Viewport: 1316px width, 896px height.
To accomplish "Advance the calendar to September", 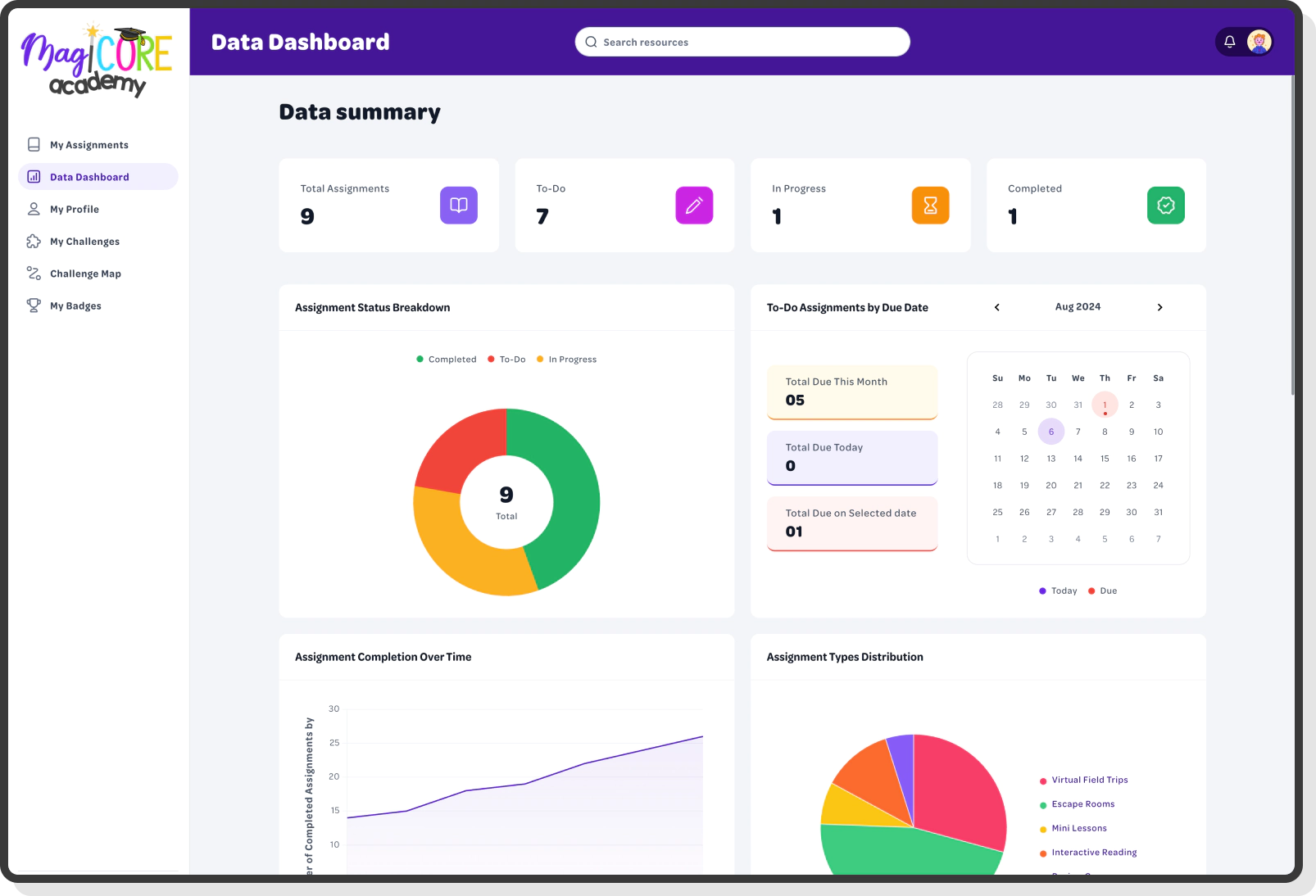I will 1160,307.
